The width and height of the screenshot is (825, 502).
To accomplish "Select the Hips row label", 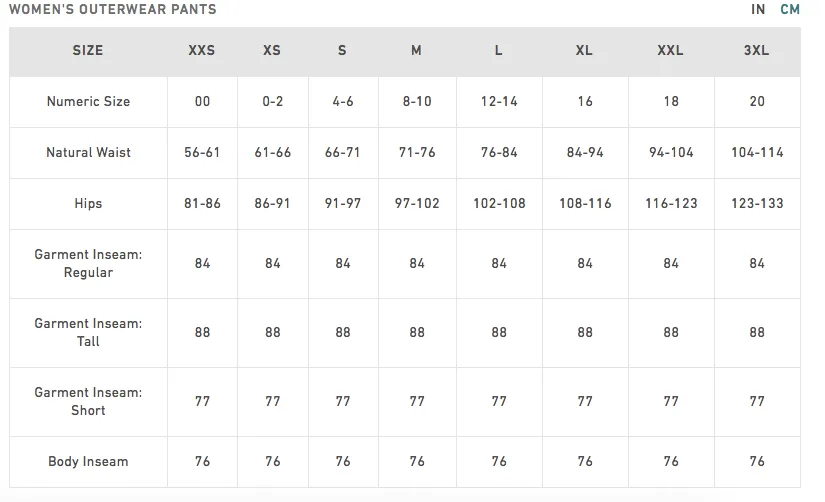I will pos(88,204).
